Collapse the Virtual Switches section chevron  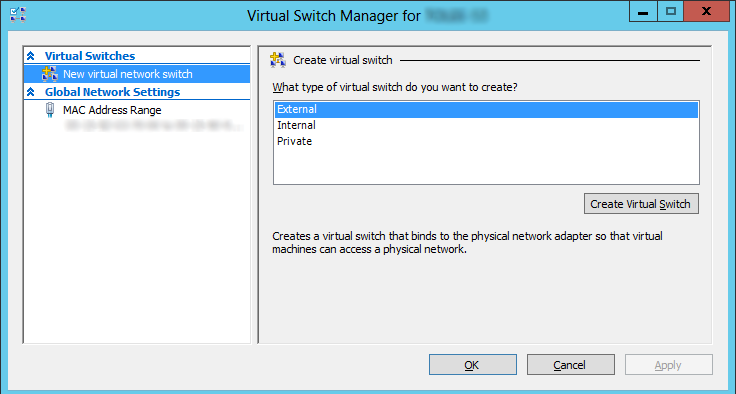tap(31, 56)
